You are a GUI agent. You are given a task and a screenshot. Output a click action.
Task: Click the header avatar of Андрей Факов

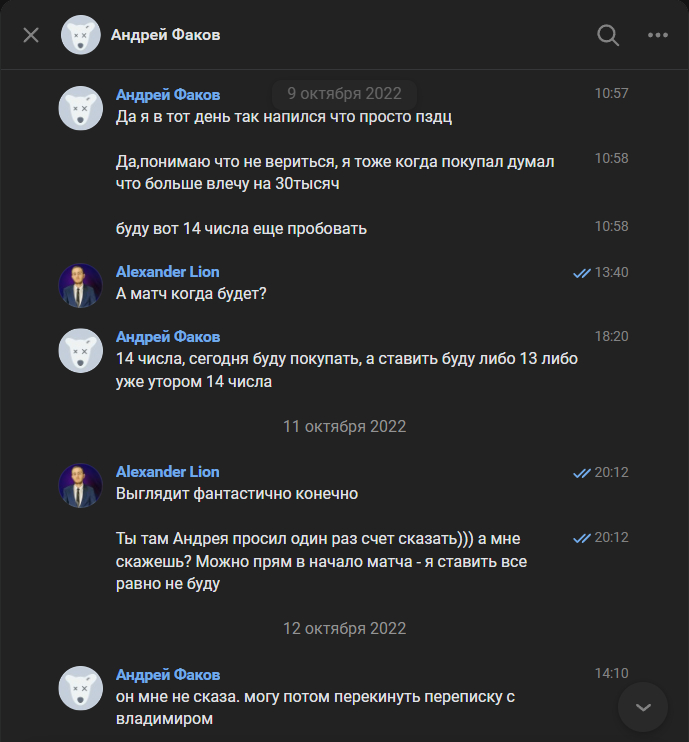[x=80, y=35]
